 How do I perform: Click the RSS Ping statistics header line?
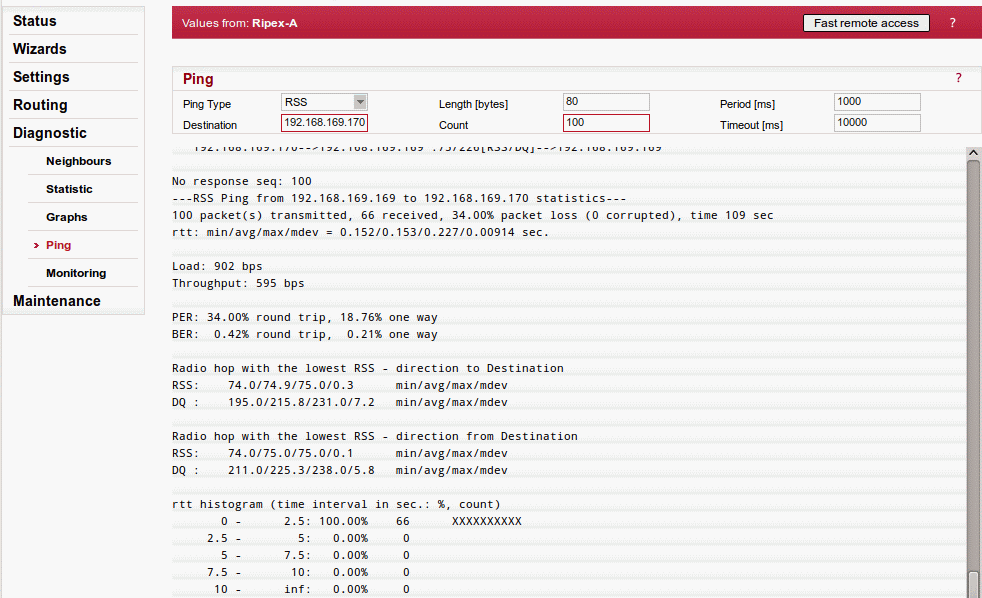pos(399,198)
